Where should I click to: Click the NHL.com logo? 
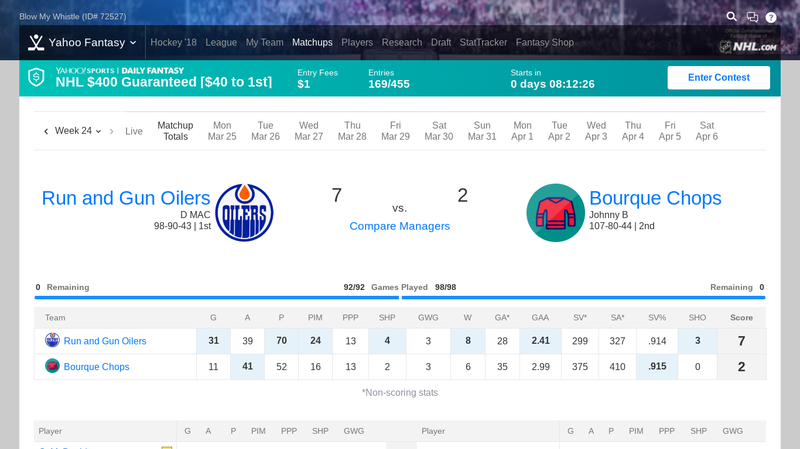tap(748, 46)
